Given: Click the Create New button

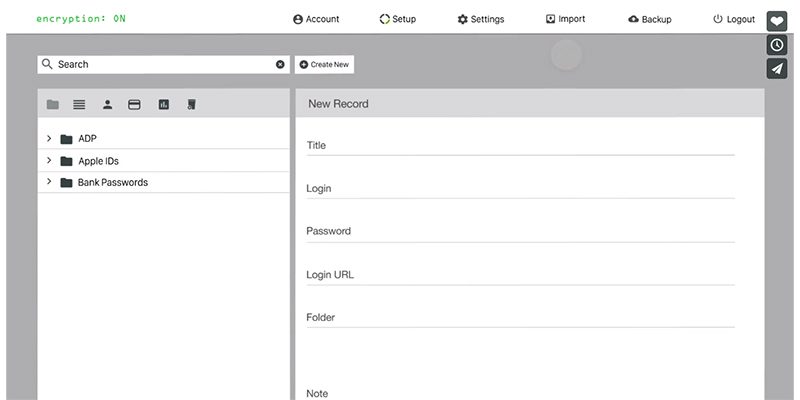Looking at the screenshot, I should click(x=324, y=64).
